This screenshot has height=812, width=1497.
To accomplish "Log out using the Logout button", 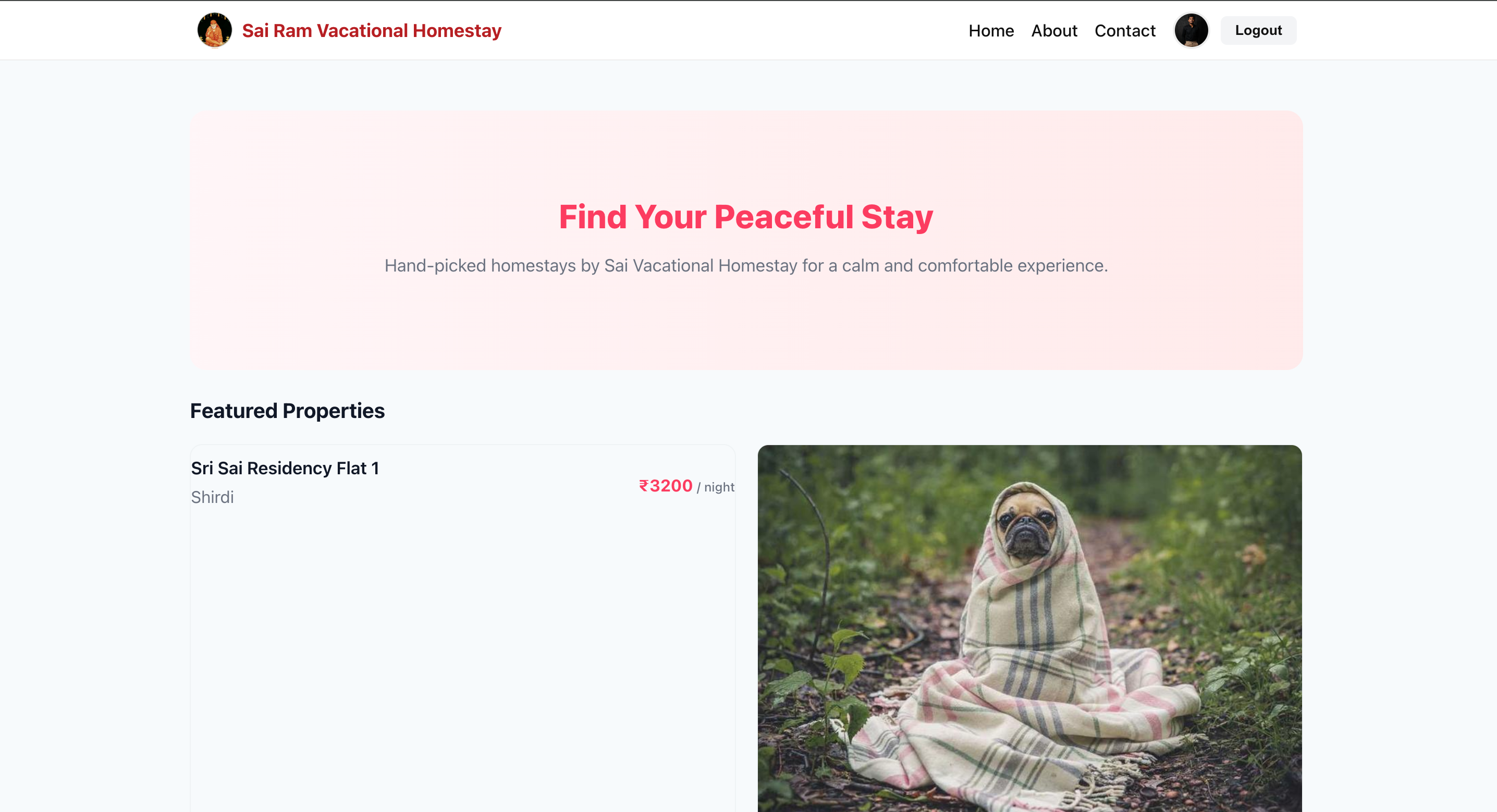I will (x=1258, y=30).
